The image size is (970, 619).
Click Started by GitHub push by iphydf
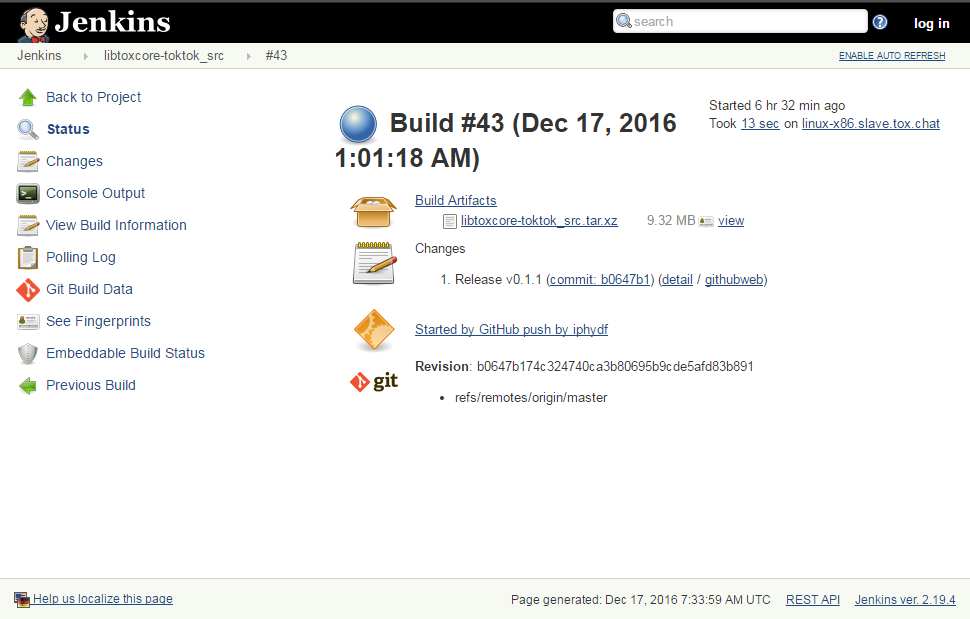pyautogui.click(x=511, y=330)
